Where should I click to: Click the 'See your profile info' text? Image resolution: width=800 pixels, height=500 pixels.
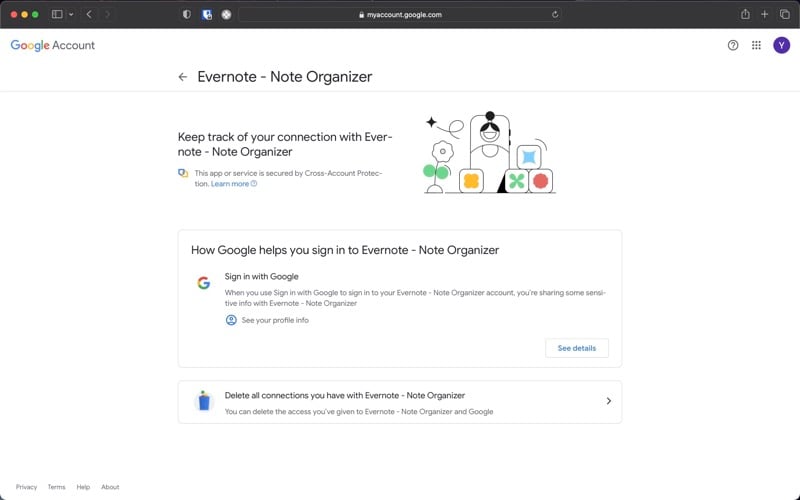(x=275, y=320)
